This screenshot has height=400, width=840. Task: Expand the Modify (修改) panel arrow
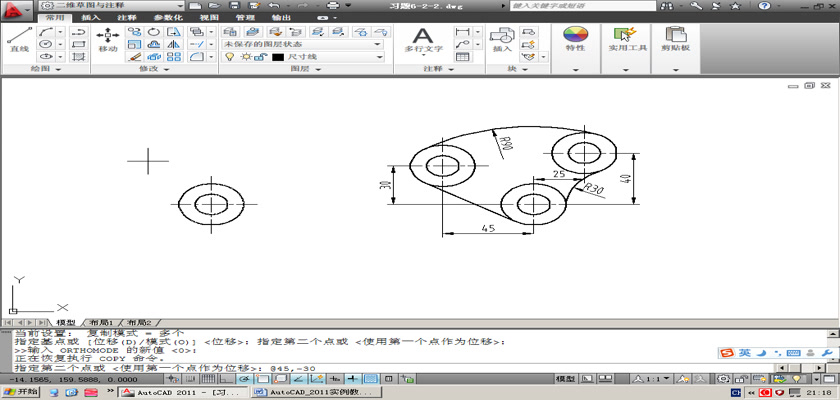[x=167, y=70]
